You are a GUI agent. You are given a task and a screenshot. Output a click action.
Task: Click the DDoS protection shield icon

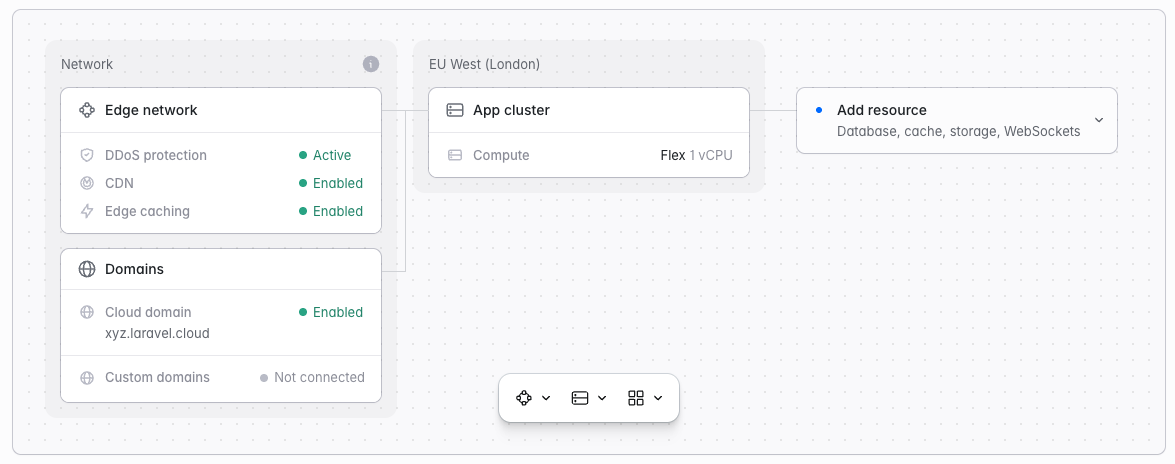[87, 155]
